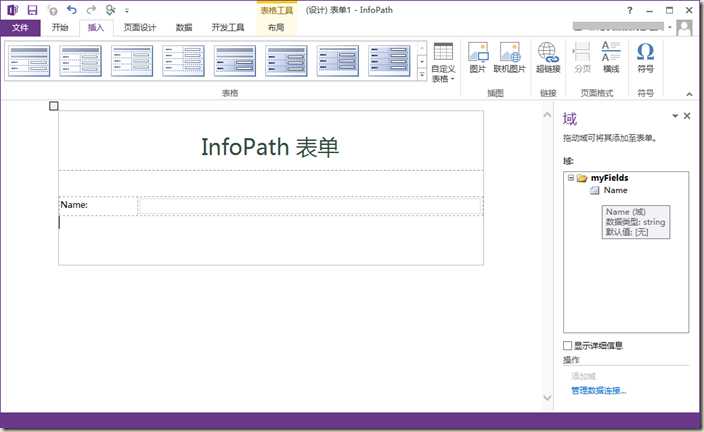Click the 添加域 action link
704x432 pixels.
(x=584, y=376)
